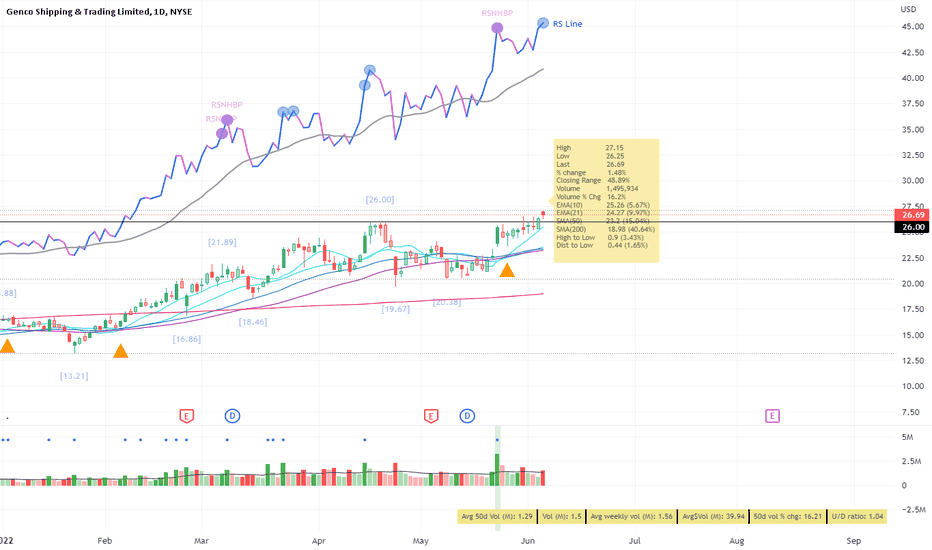932x550 pixels.
Task: Click the 50d vol % chg: 16.21 cell
Action: [788, 516]
